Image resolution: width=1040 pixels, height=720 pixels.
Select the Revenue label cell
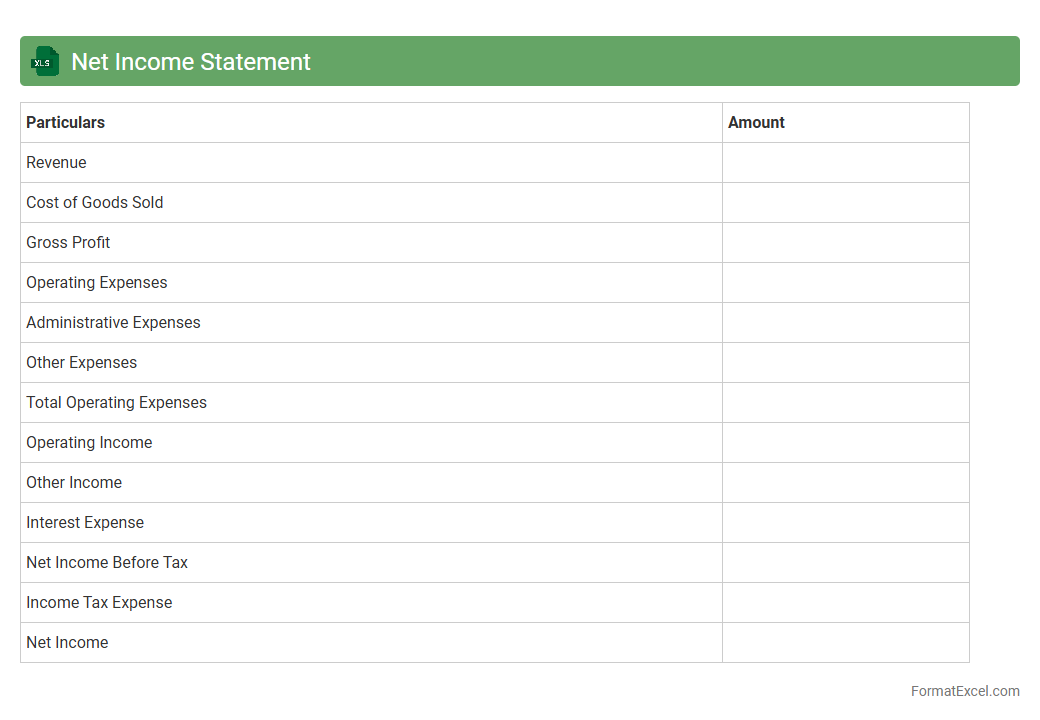pos(56,162)
